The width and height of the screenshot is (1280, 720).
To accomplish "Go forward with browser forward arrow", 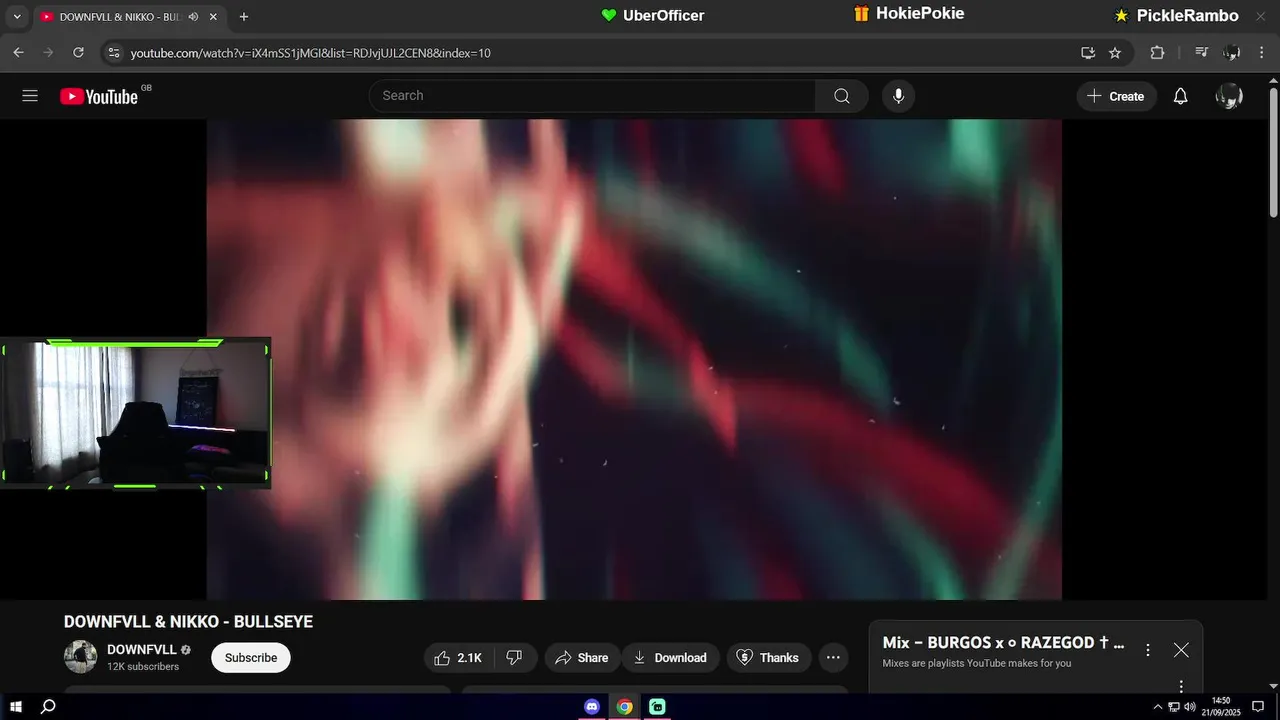I will (x=48, y=53).
